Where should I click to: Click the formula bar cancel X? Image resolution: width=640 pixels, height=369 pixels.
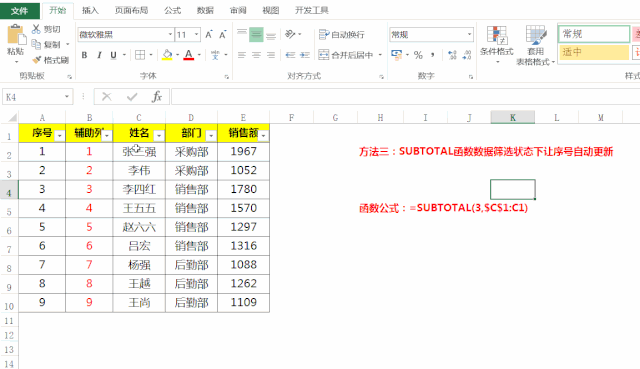tap(107, 97)
